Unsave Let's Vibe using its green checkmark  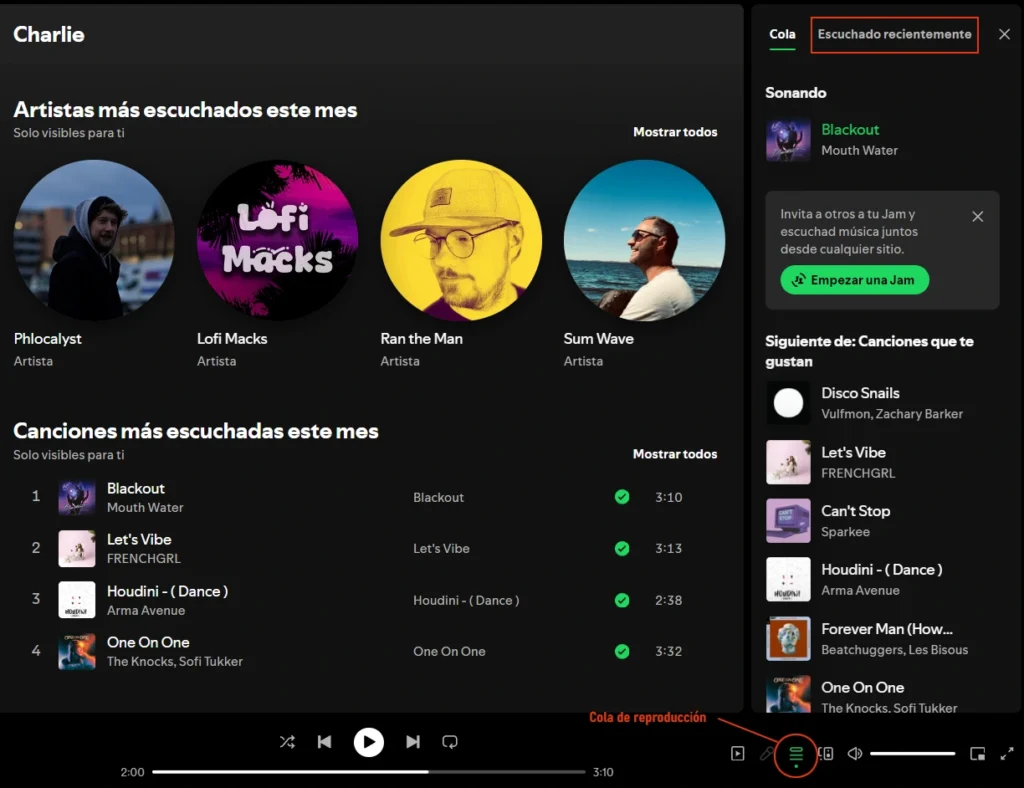tap(622, 548)
